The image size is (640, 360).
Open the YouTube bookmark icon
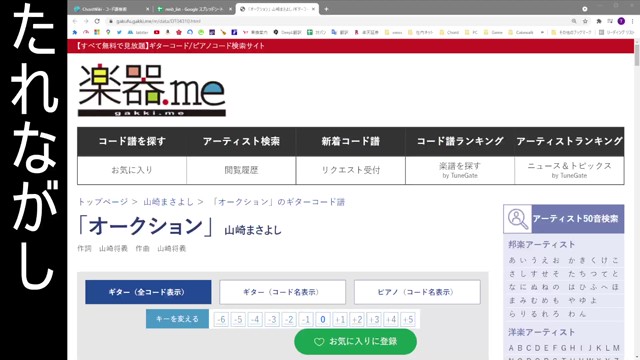pyautogui.click(x=157, y=32)
